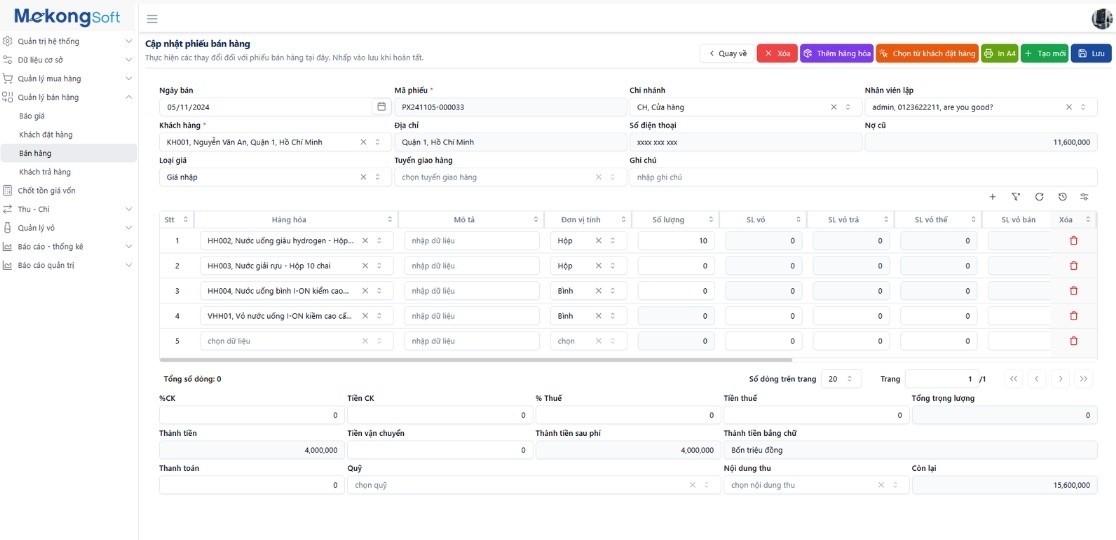
Task: Go to Khách trả hàng page
Action: [45, 172]
